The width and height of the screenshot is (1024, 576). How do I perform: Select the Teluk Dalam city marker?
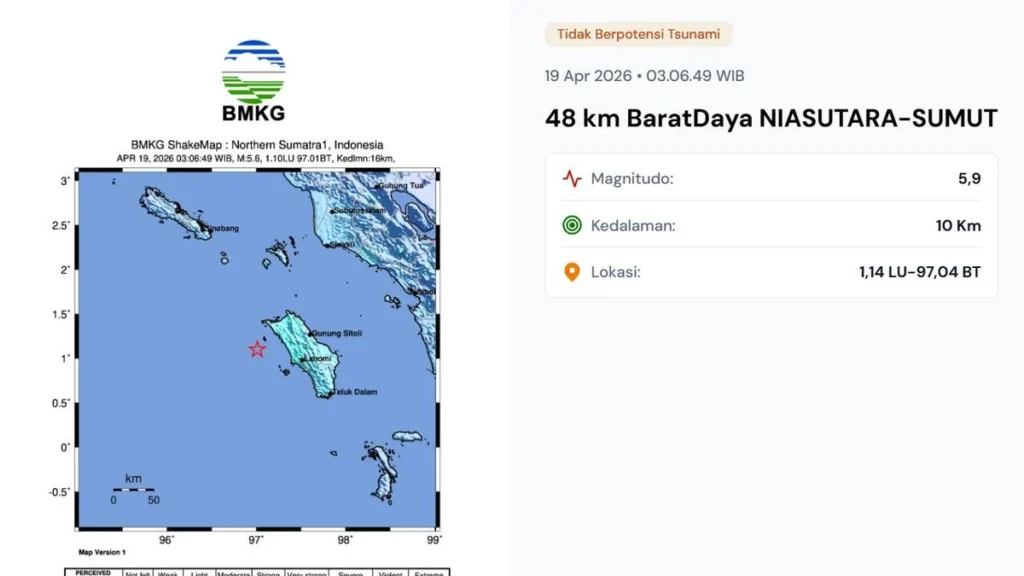point(330,394)
